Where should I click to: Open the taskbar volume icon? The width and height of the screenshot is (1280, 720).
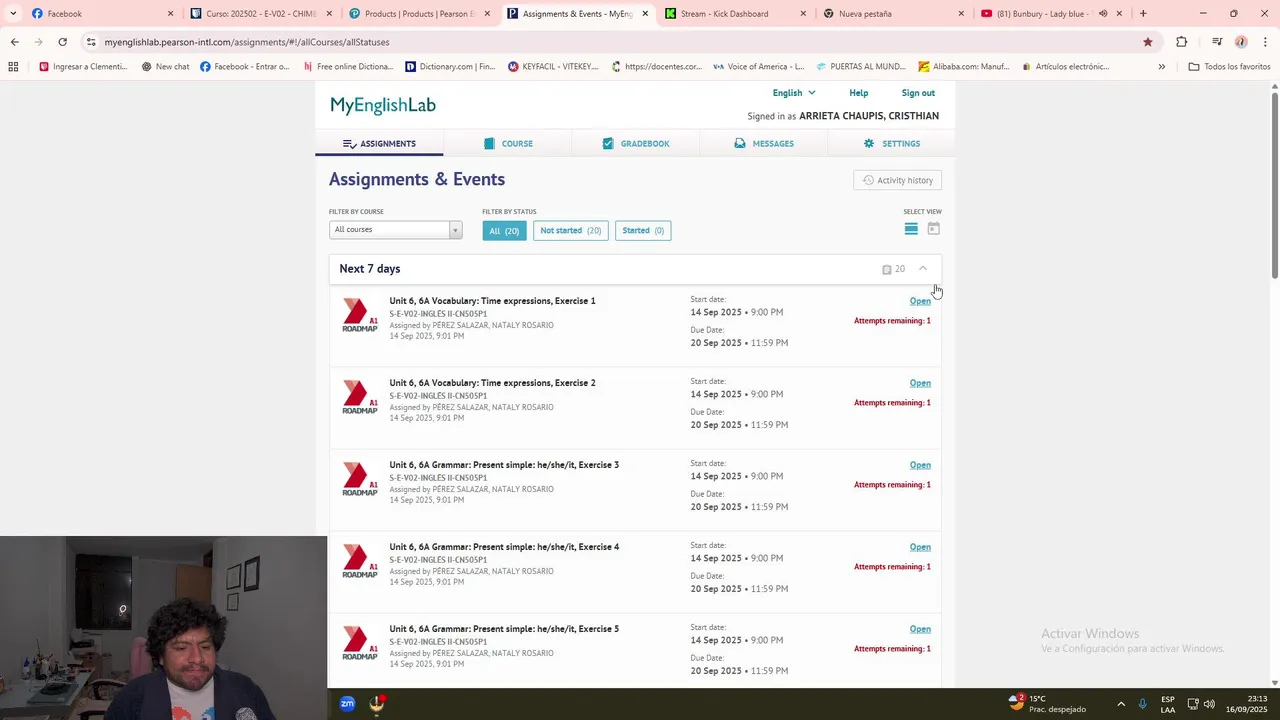pyautogui.click(x=1209, y=704)
